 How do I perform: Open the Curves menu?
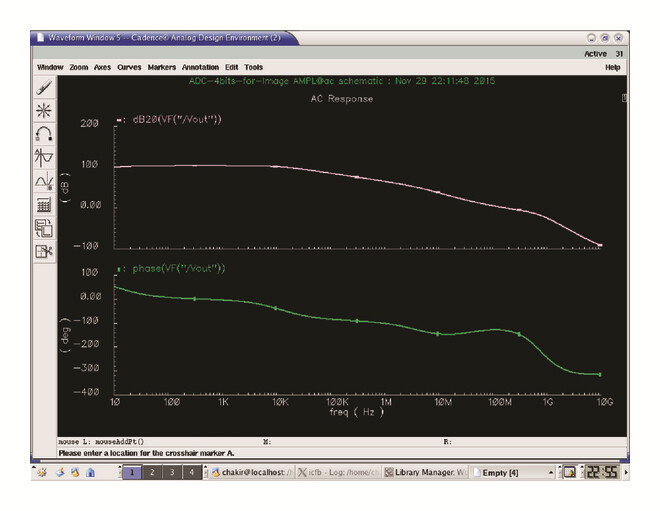point(129,67)
